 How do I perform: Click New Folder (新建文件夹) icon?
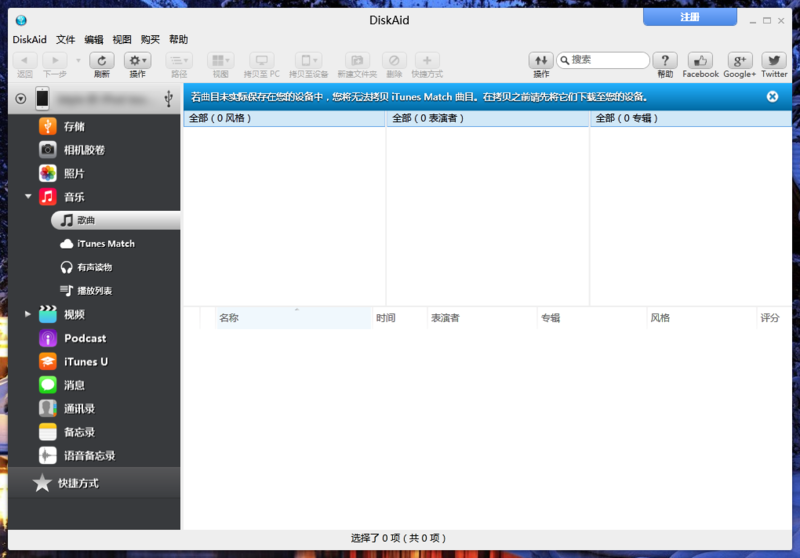(x=357, y=60)
